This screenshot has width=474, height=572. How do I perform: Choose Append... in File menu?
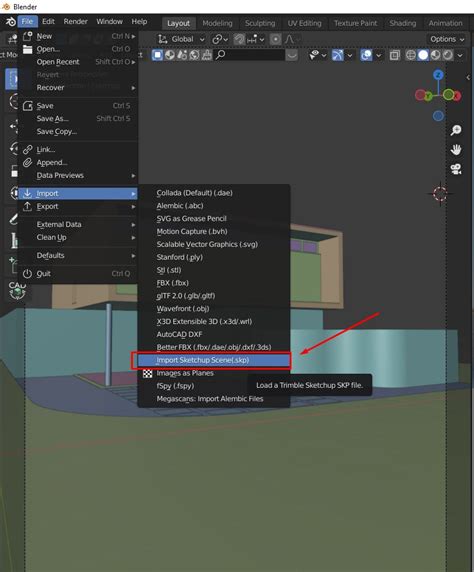(78, 163)
